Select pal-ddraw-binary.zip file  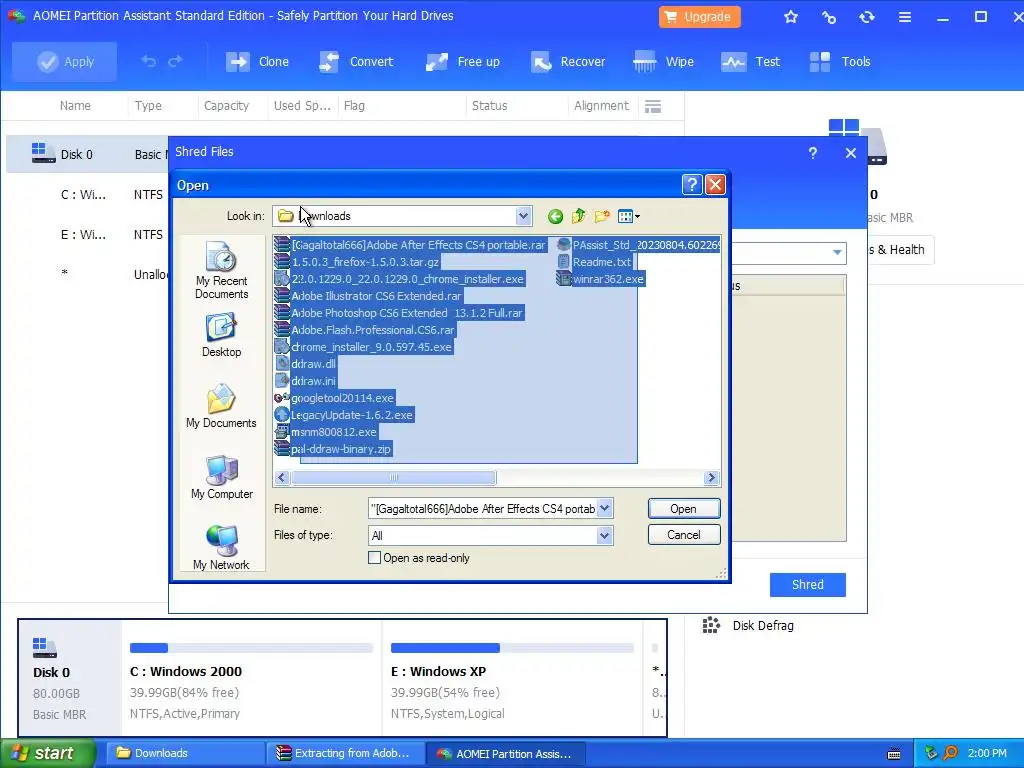click(333, 449)
